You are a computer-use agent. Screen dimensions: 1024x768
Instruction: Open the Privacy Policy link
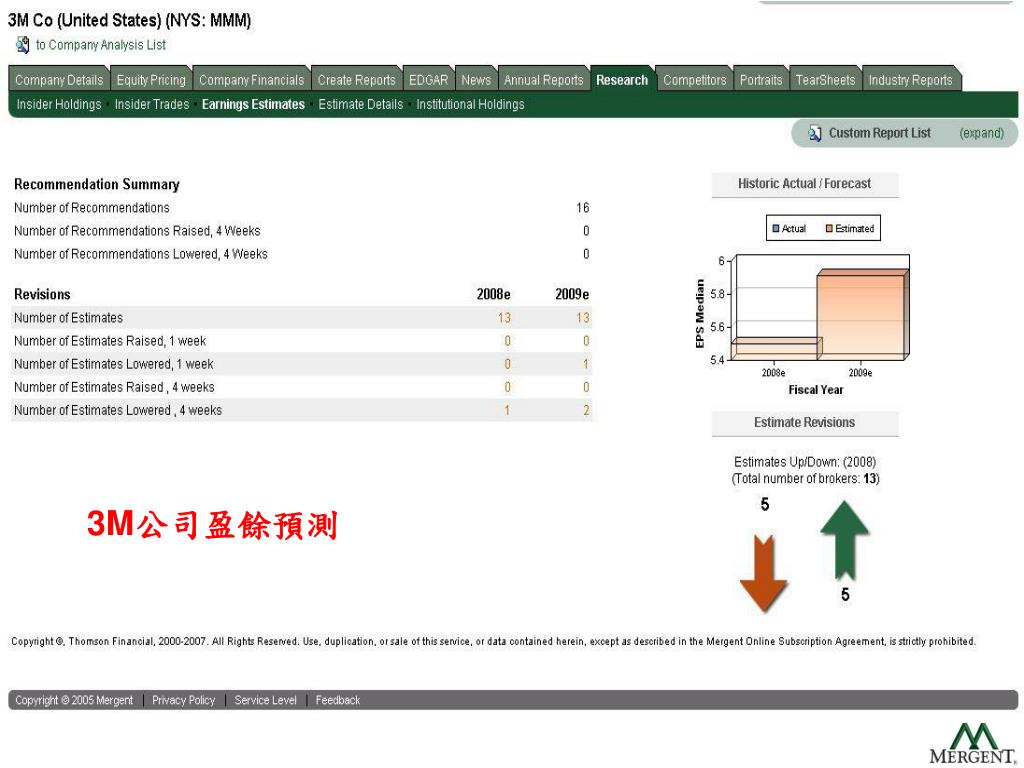point(184,700)
